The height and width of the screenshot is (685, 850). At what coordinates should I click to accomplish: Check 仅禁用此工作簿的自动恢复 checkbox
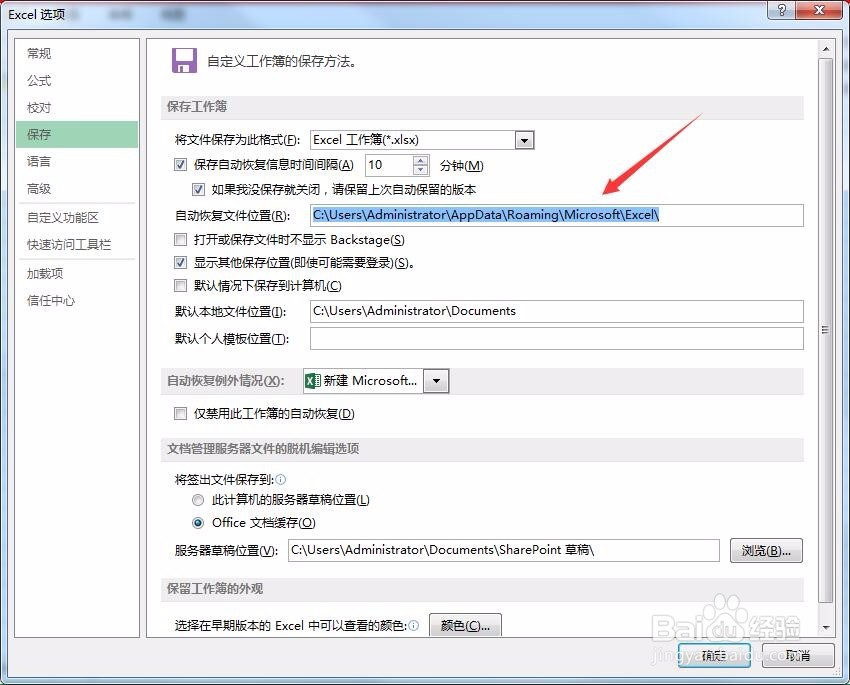point(181,413)
